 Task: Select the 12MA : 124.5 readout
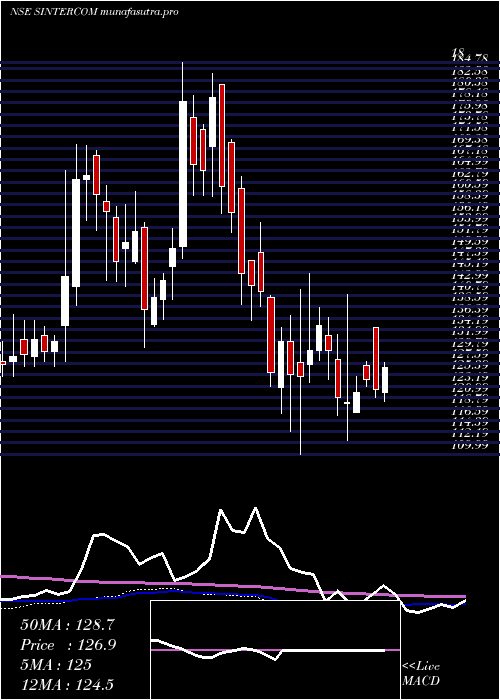pyautogui.click(x=67, y=684)
